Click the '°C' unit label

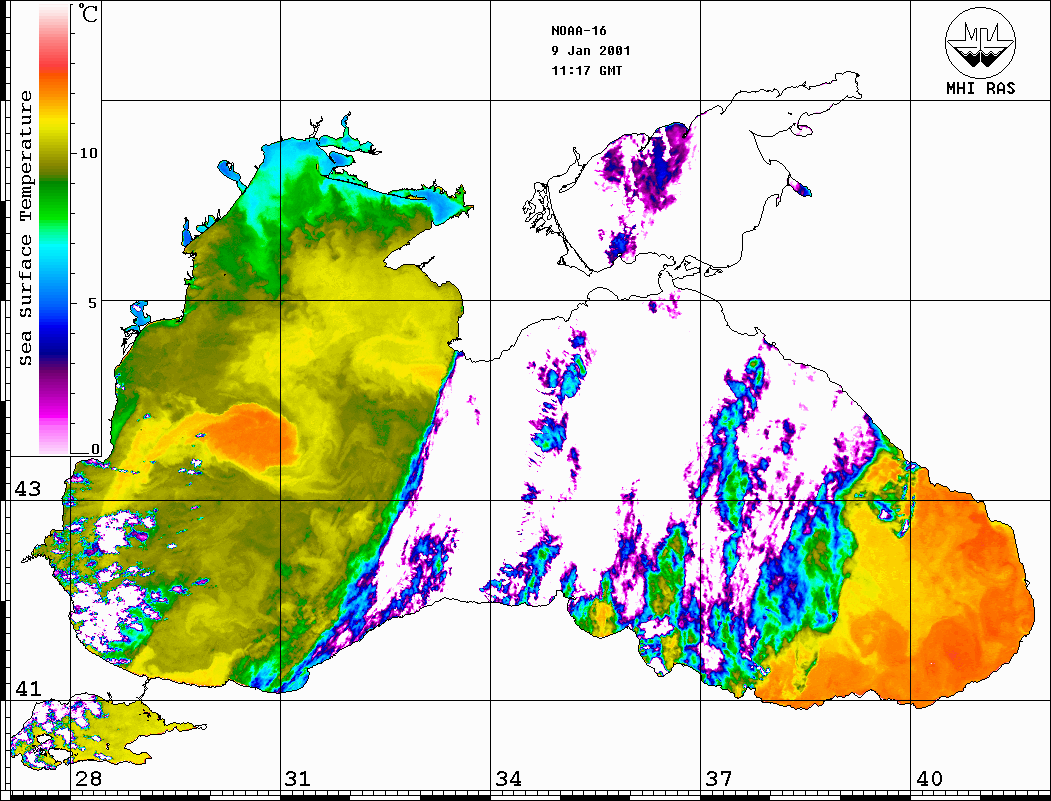click(x=88, y=13)
